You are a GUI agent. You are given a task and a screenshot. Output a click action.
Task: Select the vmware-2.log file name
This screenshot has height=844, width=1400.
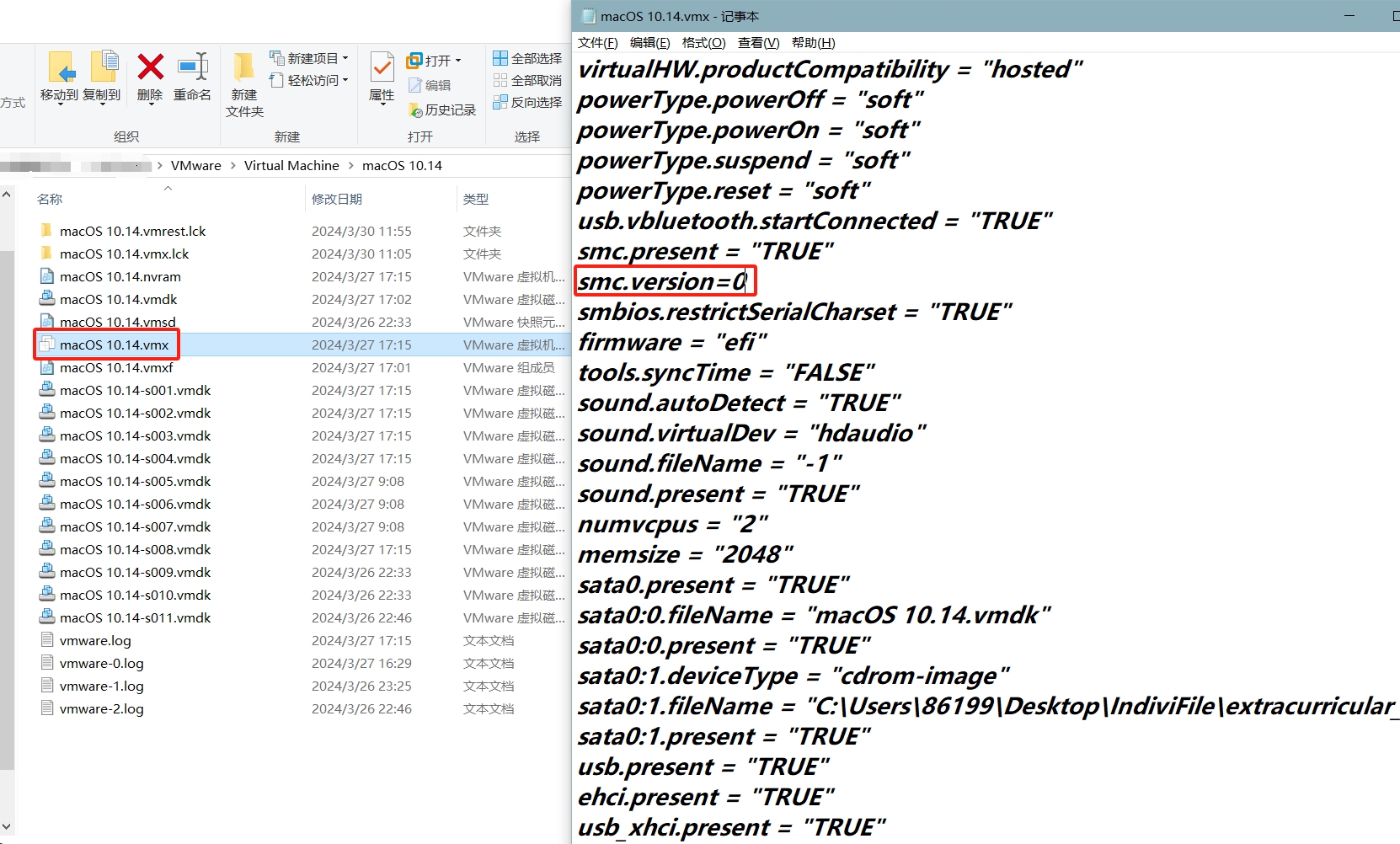coord(102,708)
